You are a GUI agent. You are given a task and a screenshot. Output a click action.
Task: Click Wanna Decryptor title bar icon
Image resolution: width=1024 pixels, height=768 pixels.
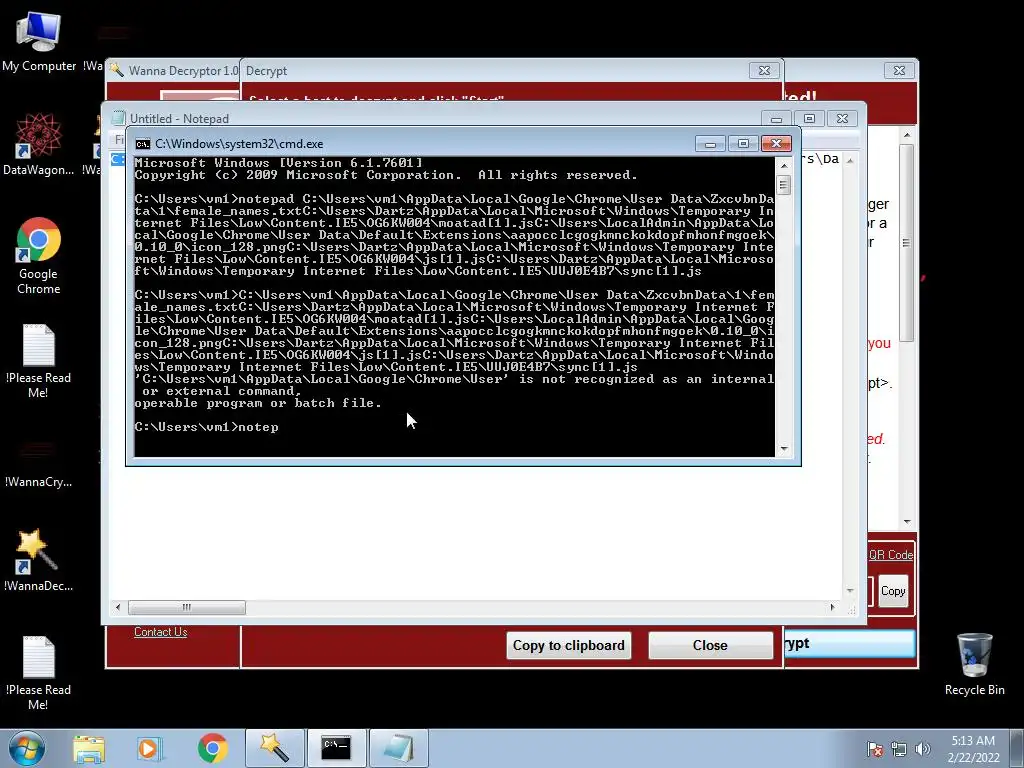click(118, 70)
